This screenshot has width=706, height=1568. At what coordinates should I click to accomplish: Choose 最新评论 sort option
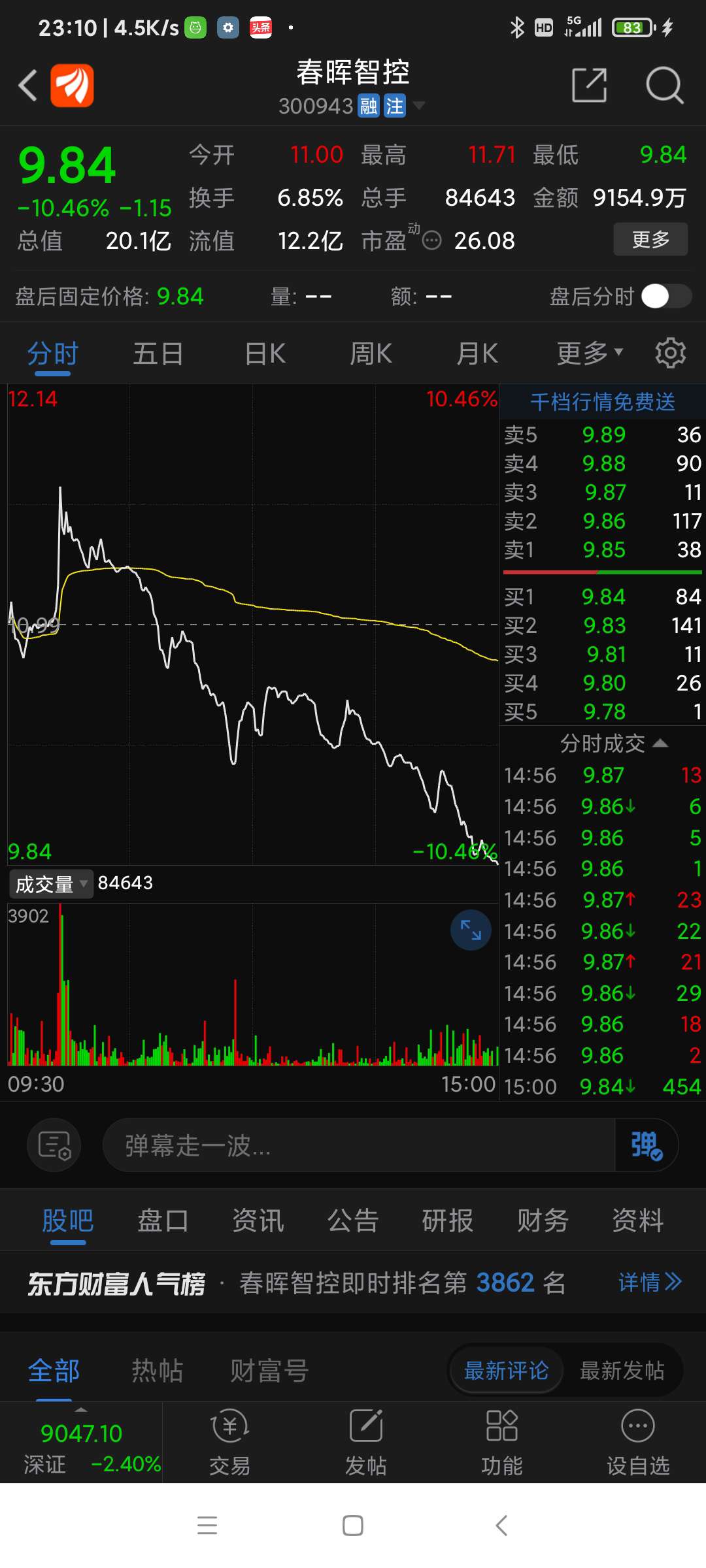(x=506, y=1371)
